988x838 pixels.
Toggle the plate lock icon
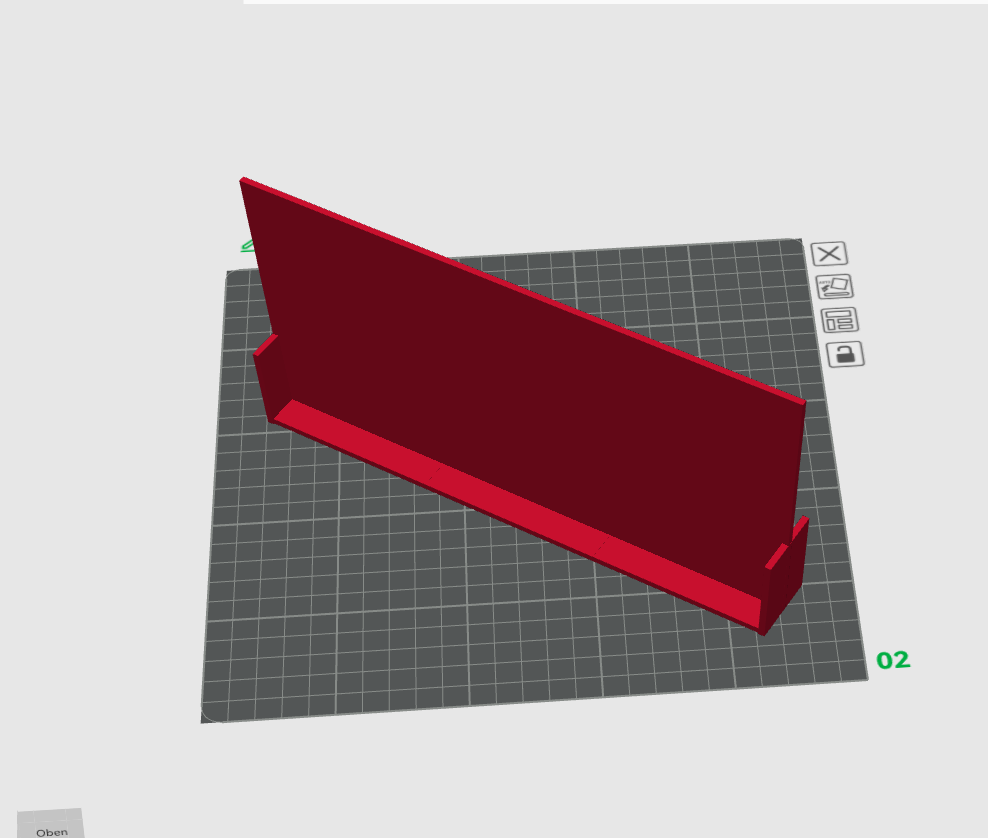click(845, 354)
